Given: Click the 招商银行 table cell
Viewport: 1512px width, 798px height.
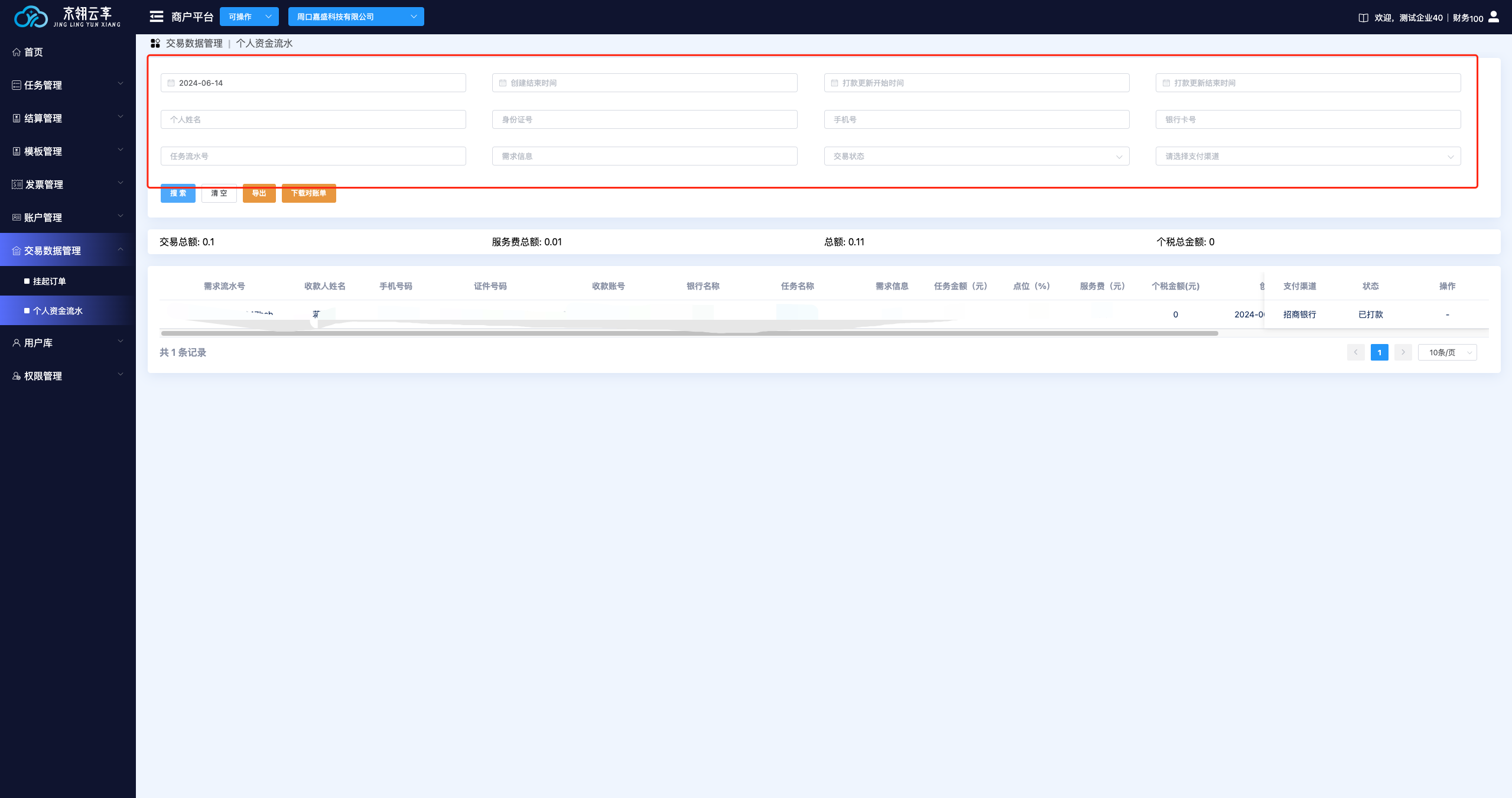Looking at the screenshot, I should tap(1299, 314).
